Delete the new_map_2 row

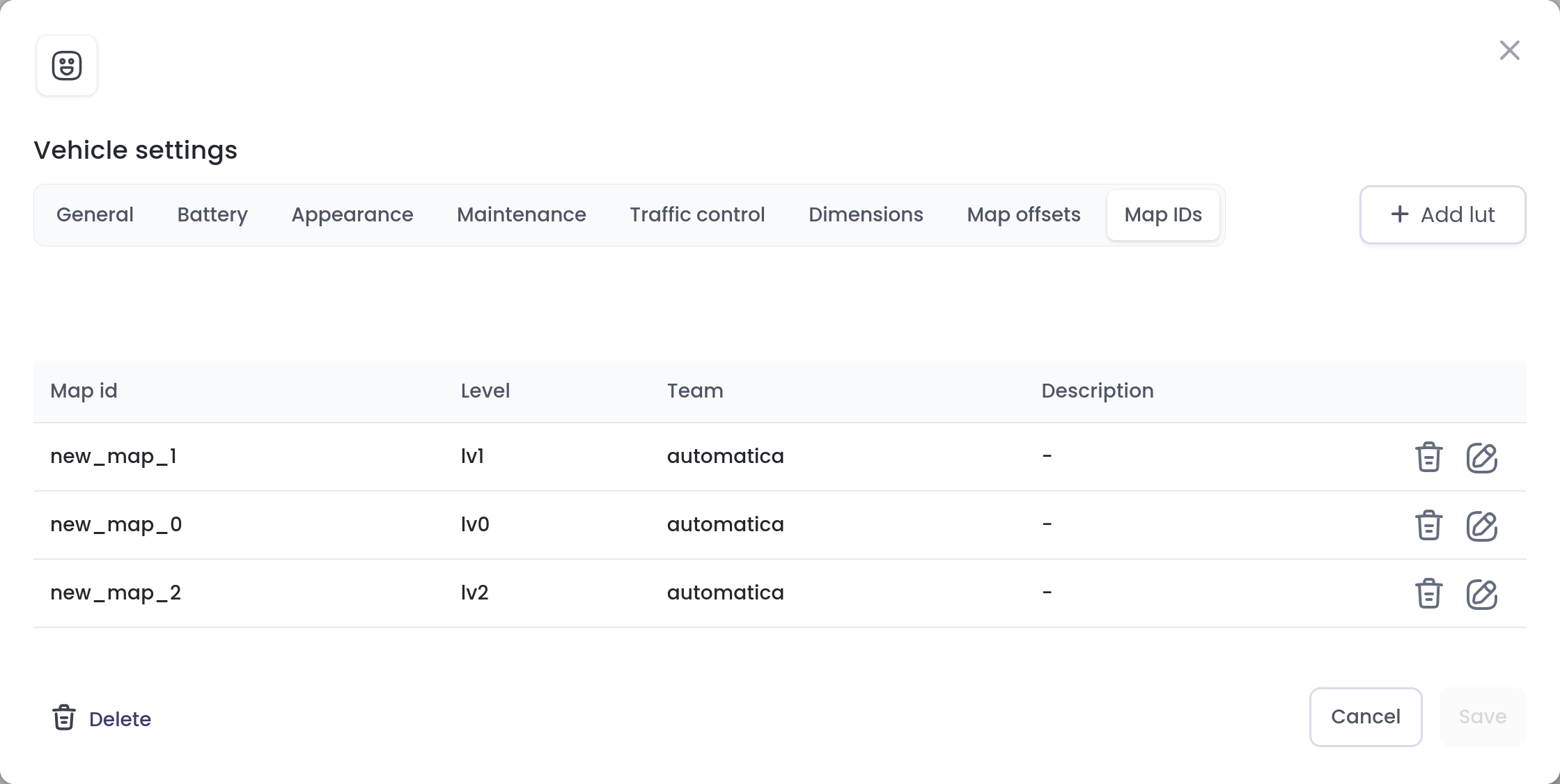[1428, 594]
